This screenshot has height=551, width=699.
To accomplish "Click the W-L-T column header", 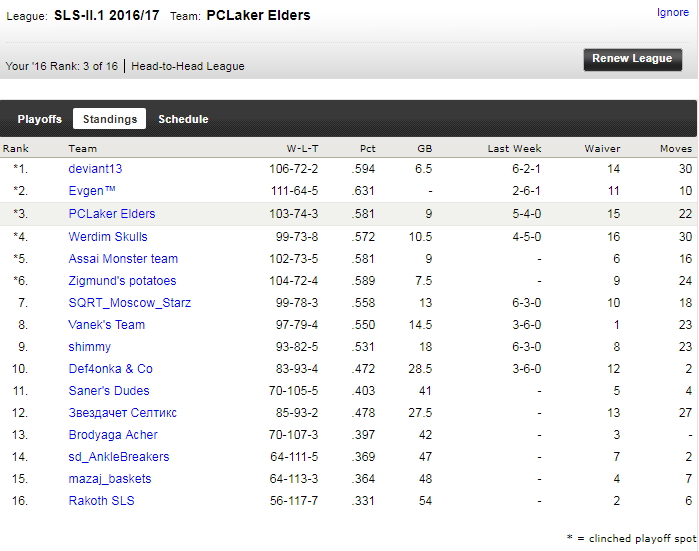I will coord(302,148).
